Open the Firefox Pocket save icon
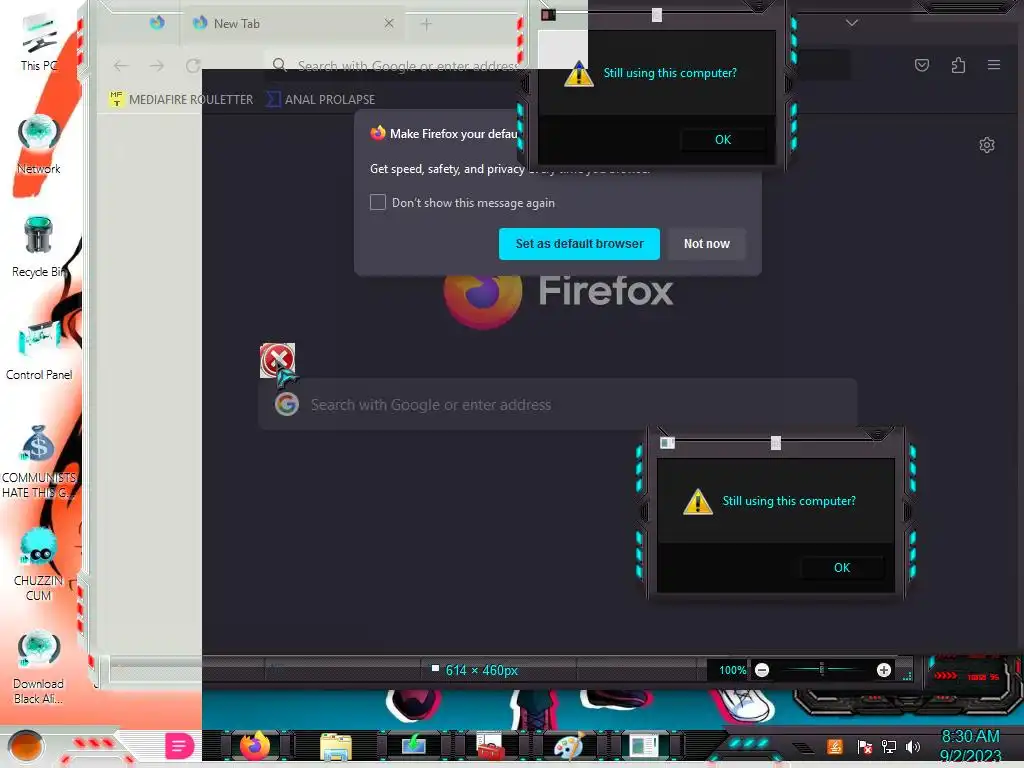The height and width of the screenshot is (768, 1024). [x=922, y=65]
